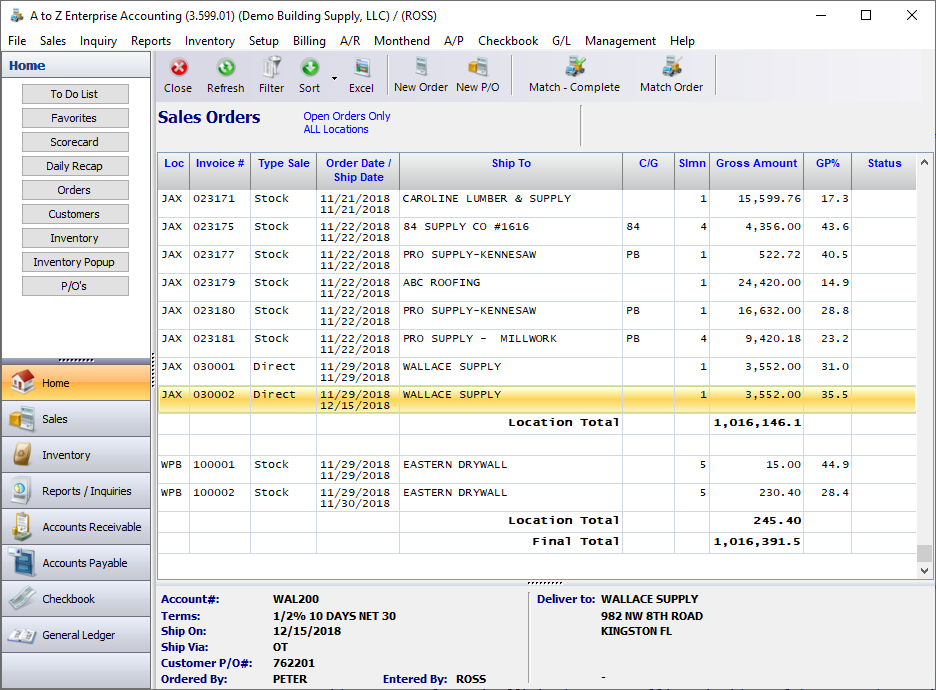Open the Scorecard button
Screen dimensions: 936x690
tap(75, 142)
